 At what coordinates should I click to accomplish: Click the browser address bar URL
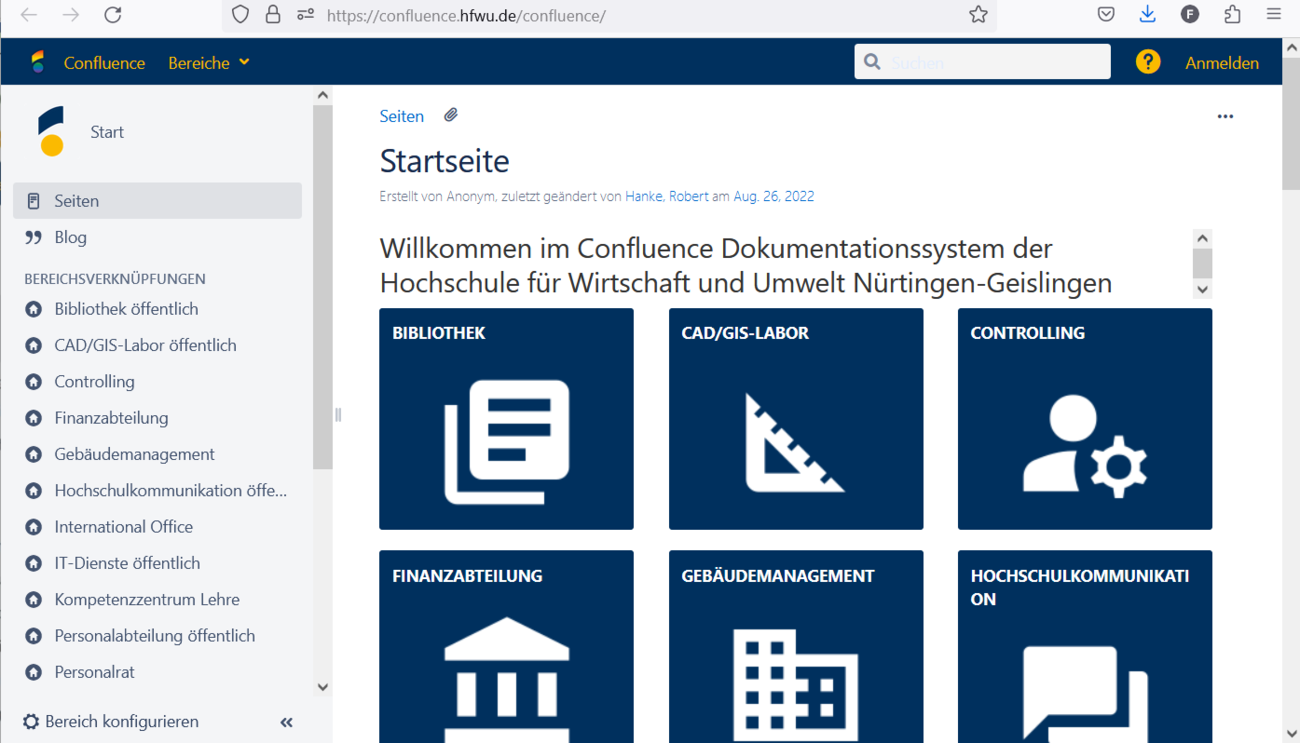[x=466, y=15]
